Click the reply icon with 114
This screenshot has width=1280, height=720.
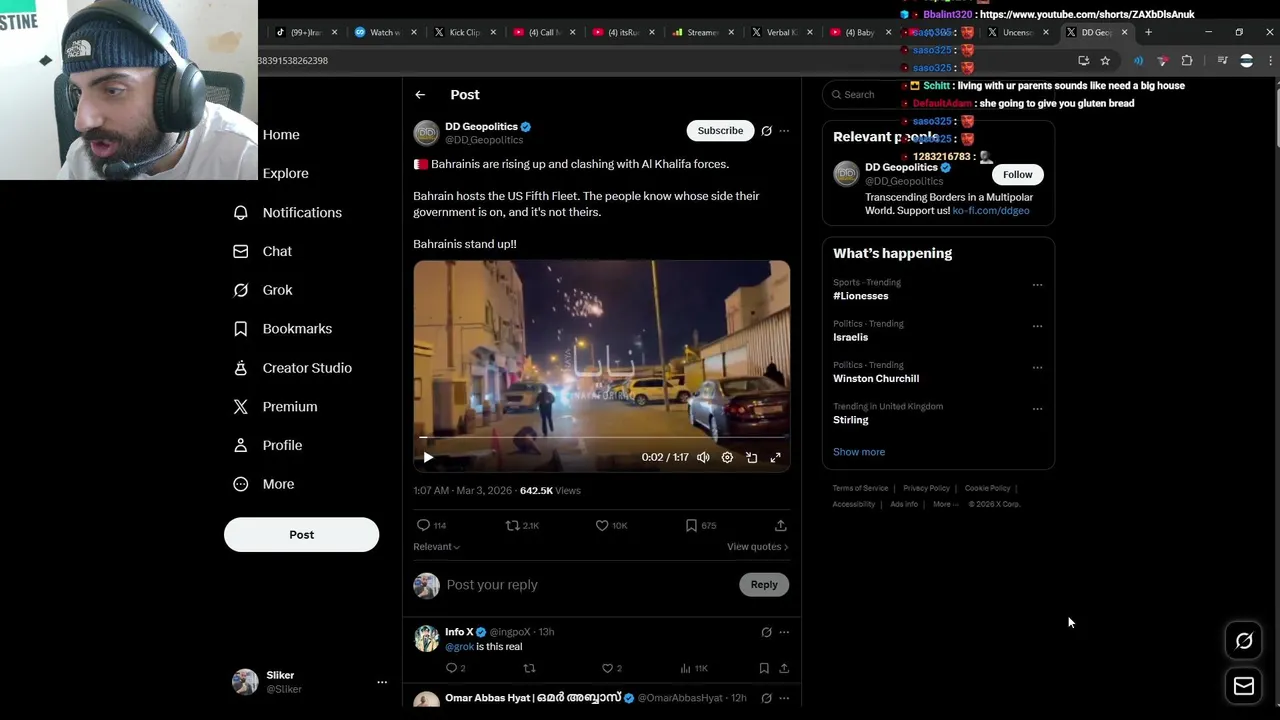pyautogui.click(x=431, y=525)
